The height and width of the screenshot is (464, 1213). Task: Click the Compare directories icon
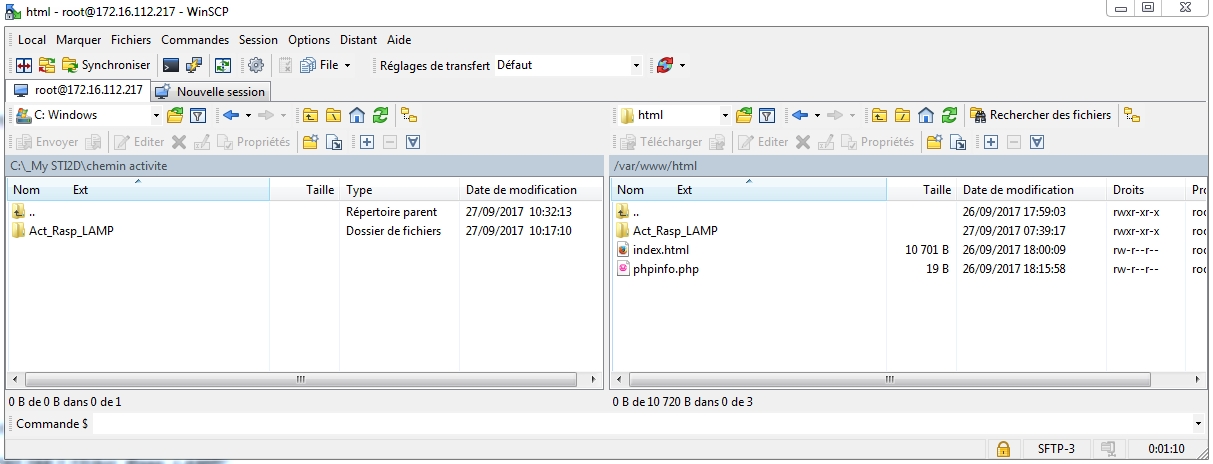click(x=24, y=65)
